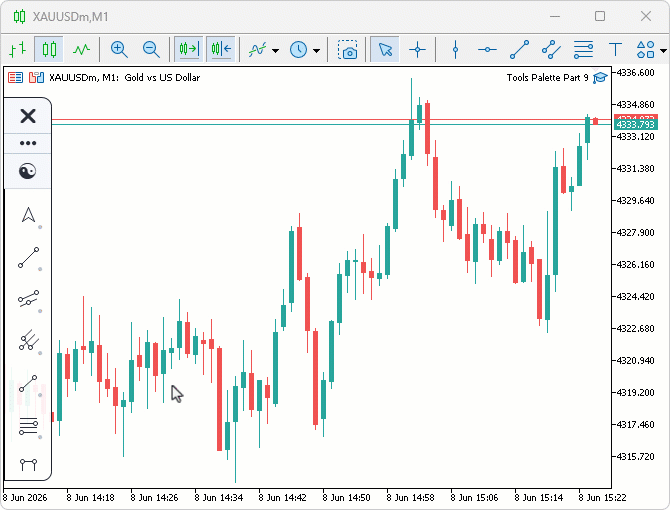Open the indicators list button
The height and width of the screenshot is (510, 670).
(x=258, y=50)
